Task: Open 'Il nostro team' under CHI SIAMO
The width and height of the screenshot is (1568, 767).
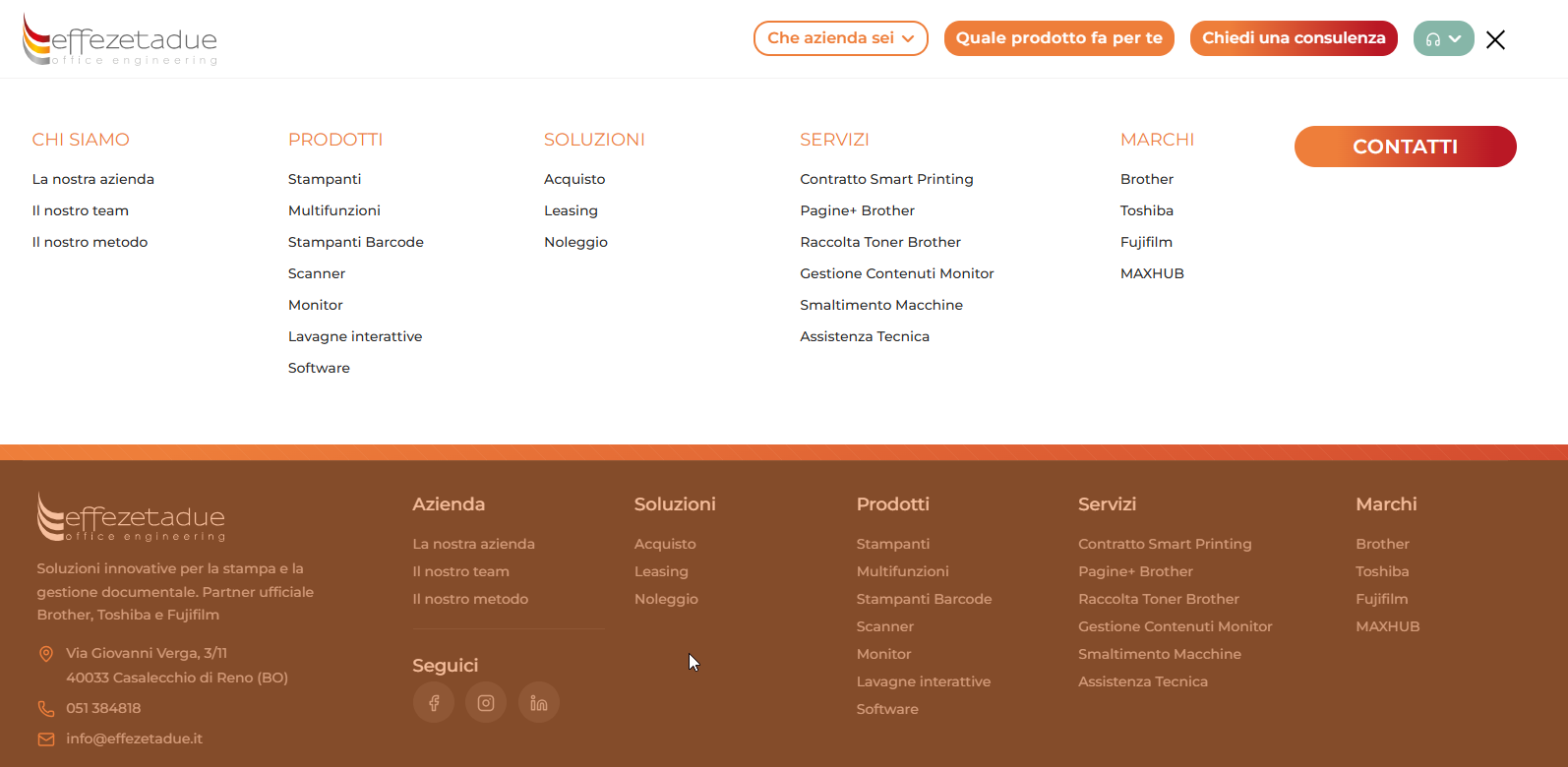Action: coord(81,210)
